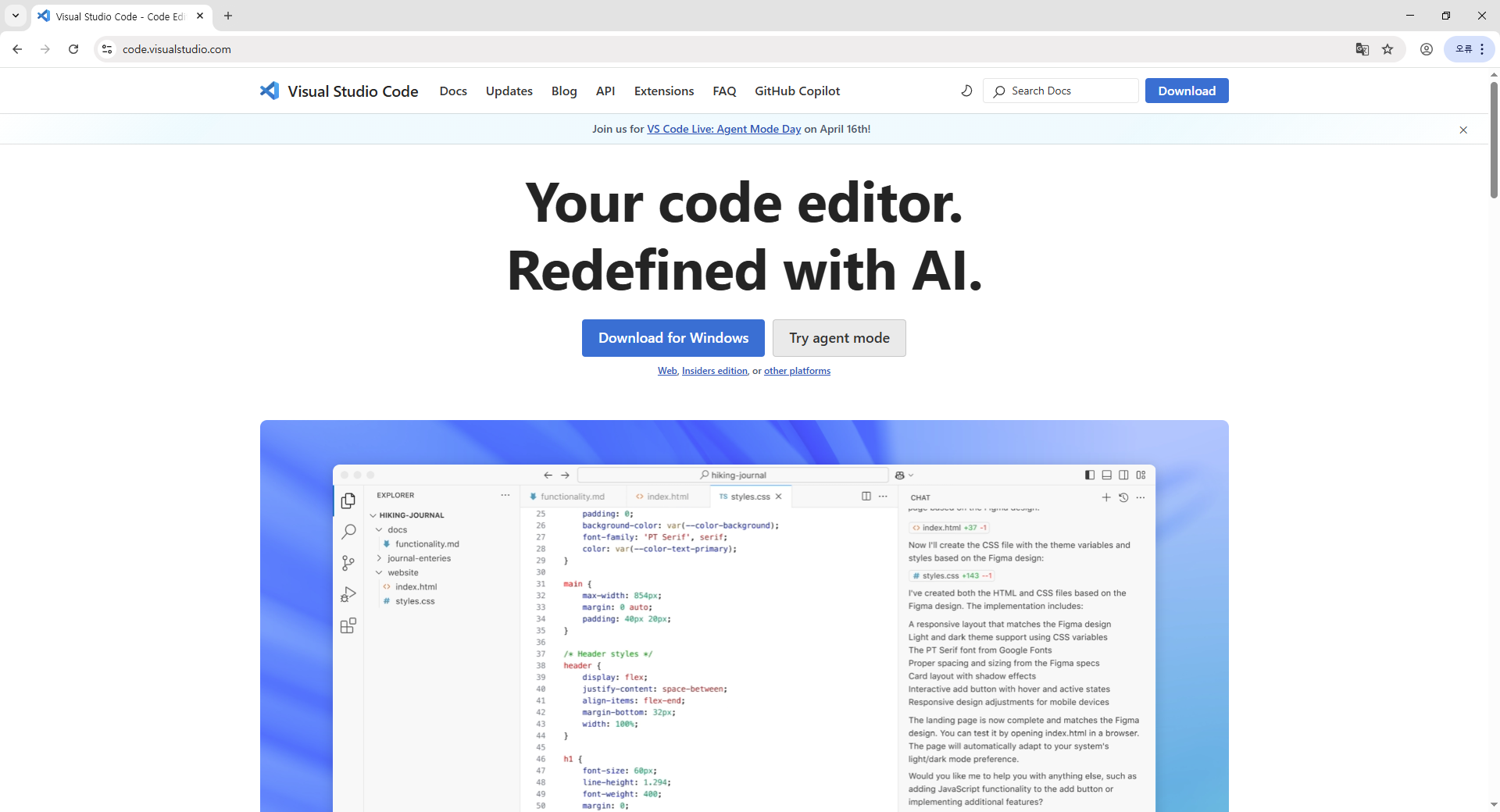Click the editor back arrow

point(548,475)
